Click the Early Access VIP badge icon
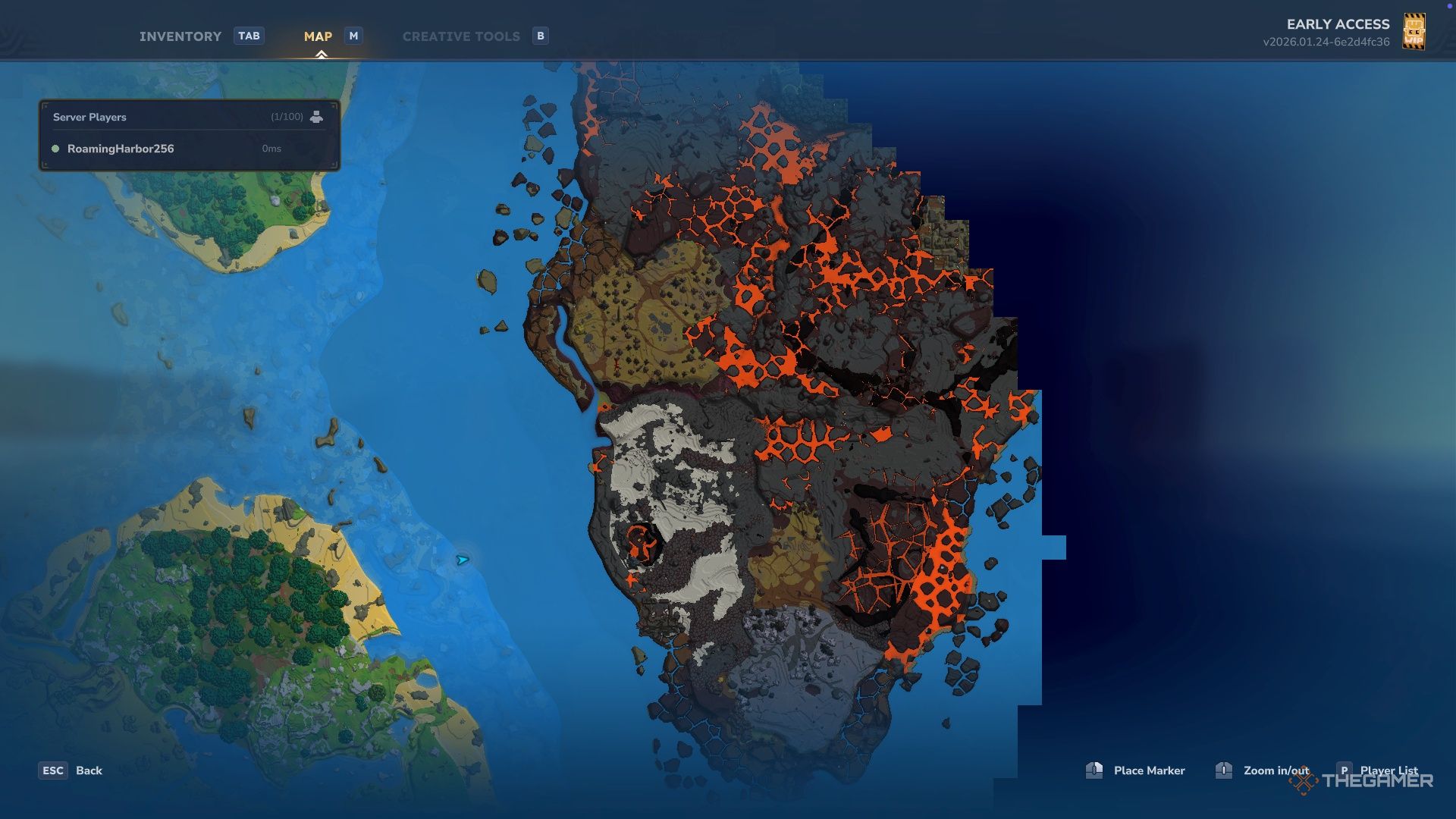Image resolution: width=1456 pixels, height=819 pixels. point(1414,32)
